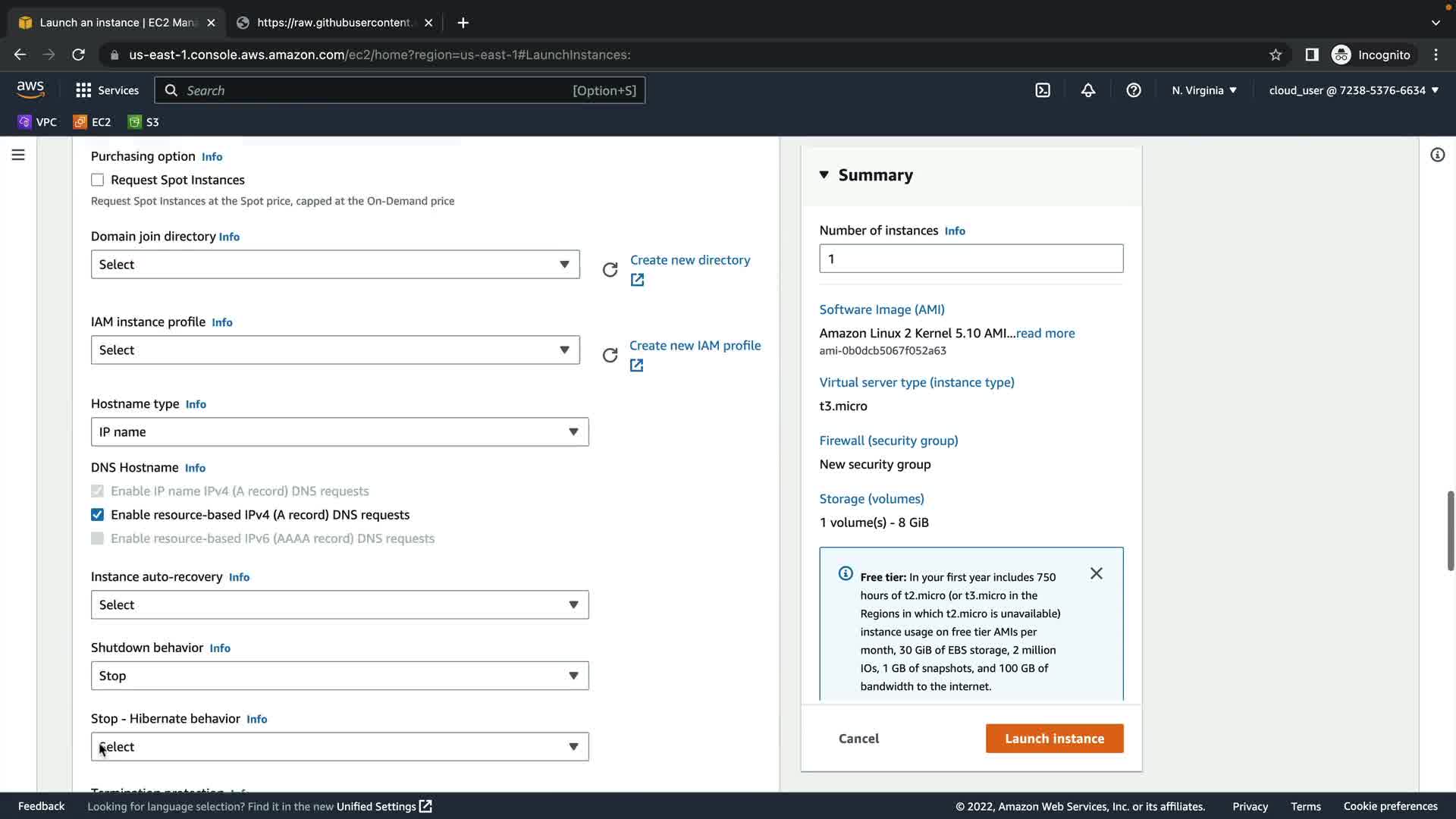Dismiss the Free tier info box
The image size is (1456, 819).
coord(1096,573)
